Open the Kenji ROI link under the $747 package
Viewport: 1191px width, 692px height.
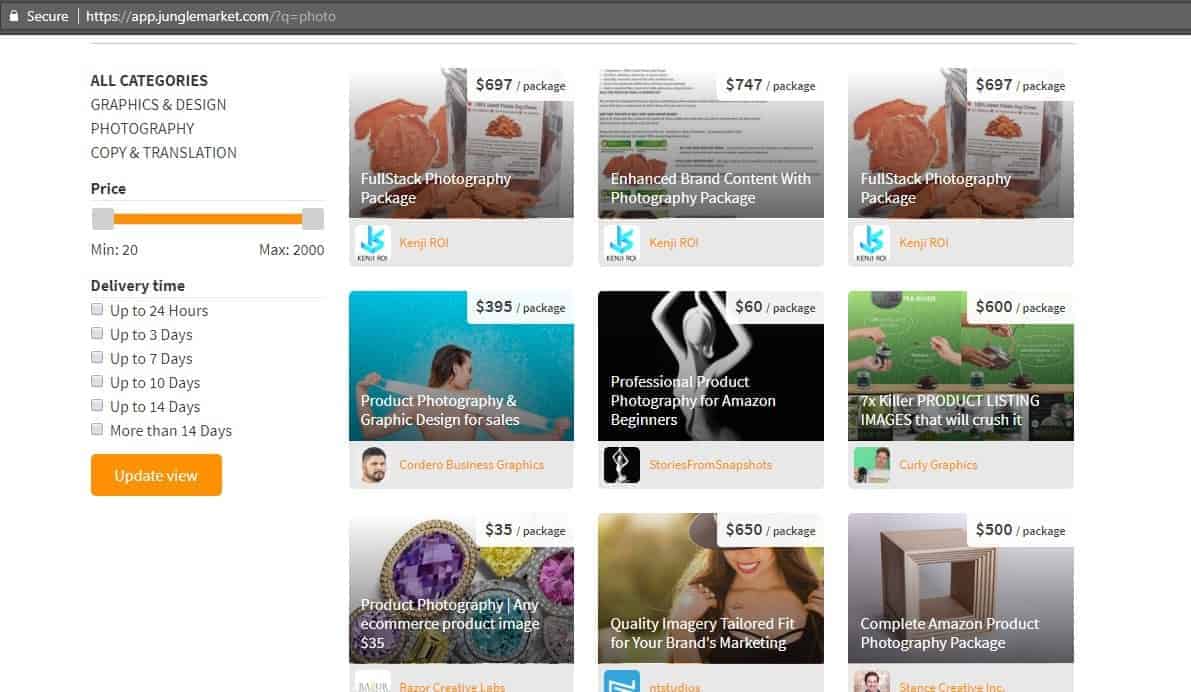point(674,243)
